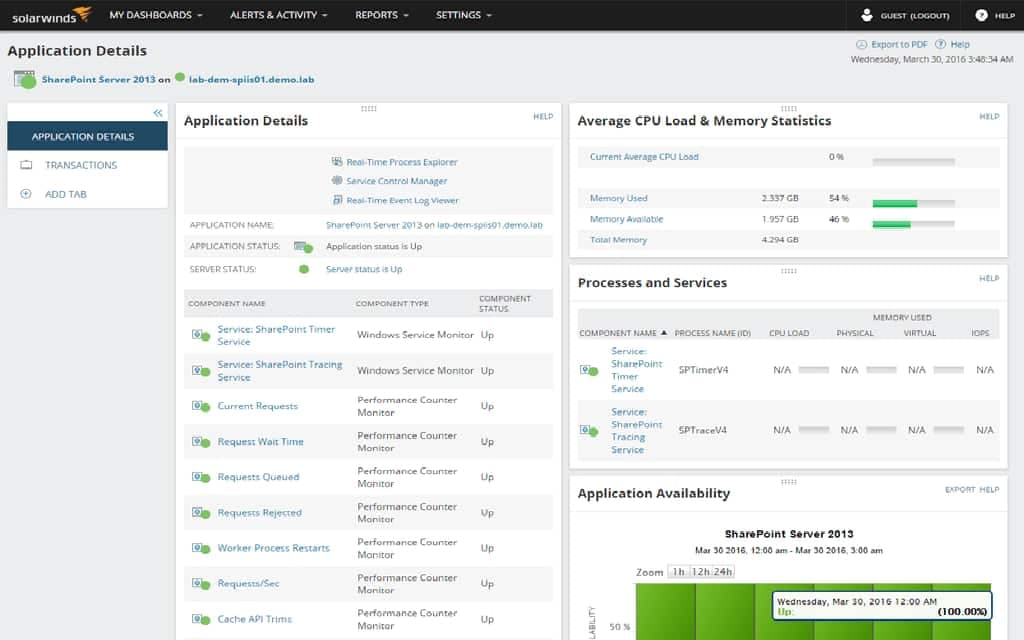
Task: Click the Export to PDF icon
Action: [860, 44]
